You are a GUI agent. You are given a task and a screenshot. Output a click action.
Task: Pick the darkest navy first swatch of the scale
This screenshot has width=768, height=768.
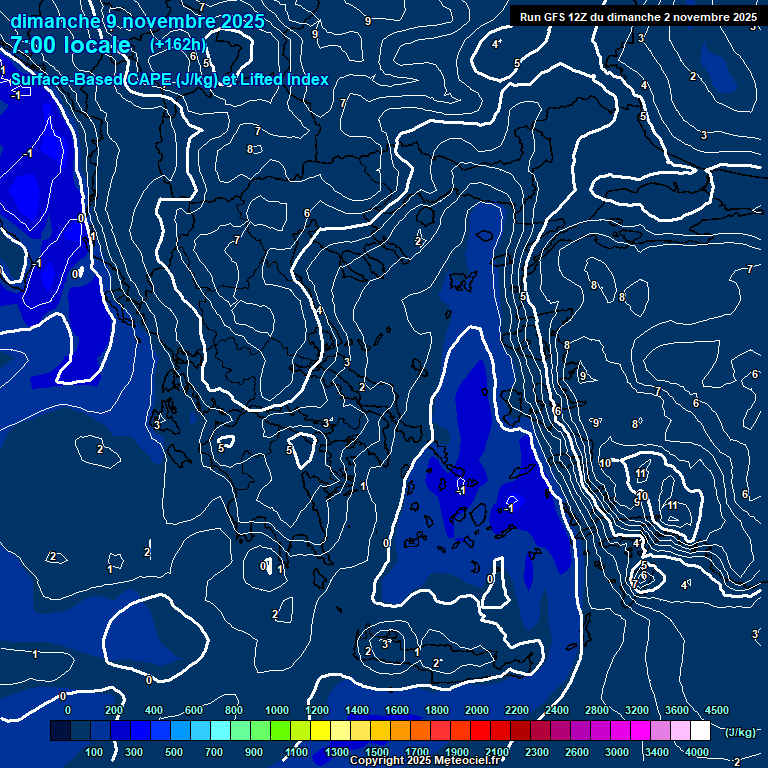pos(61,730)
